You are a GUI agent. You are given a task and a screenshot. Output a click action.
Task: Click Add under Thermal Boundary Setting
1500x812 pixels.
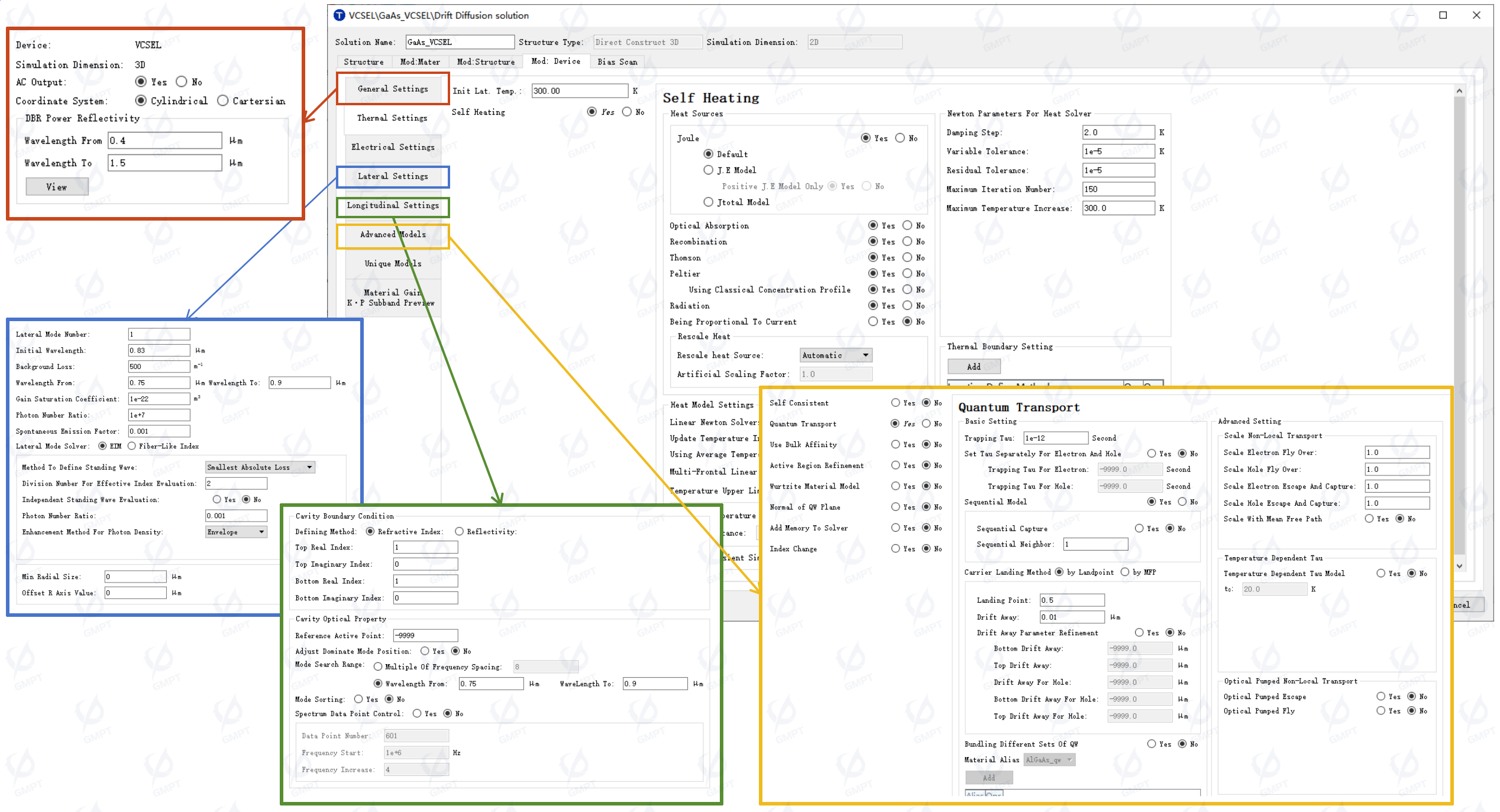[x=974, y=367]
